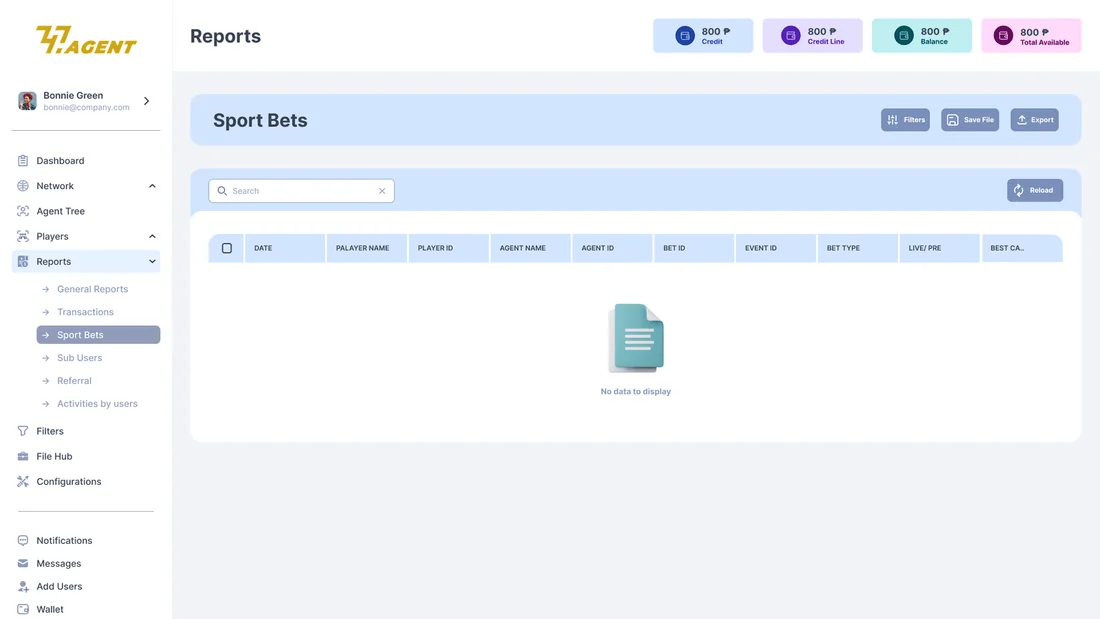Viewport: 1100px width, 619px height.
Task: Open the Configurations page
Action: (x=69, y=481)
